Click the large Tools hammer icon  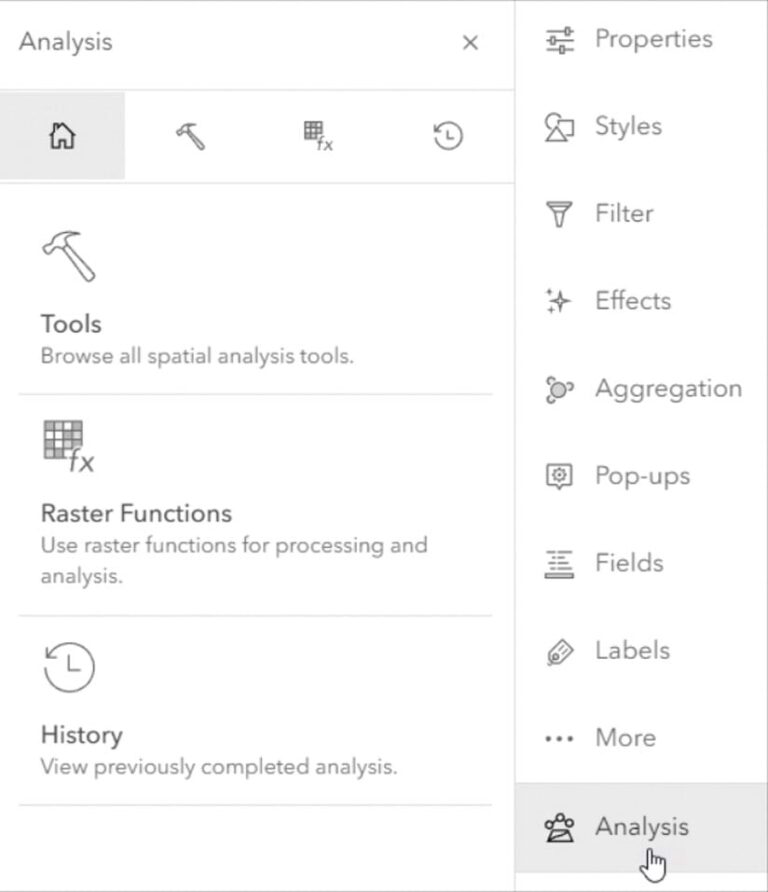pyautogui.click(x=68, y=256)
